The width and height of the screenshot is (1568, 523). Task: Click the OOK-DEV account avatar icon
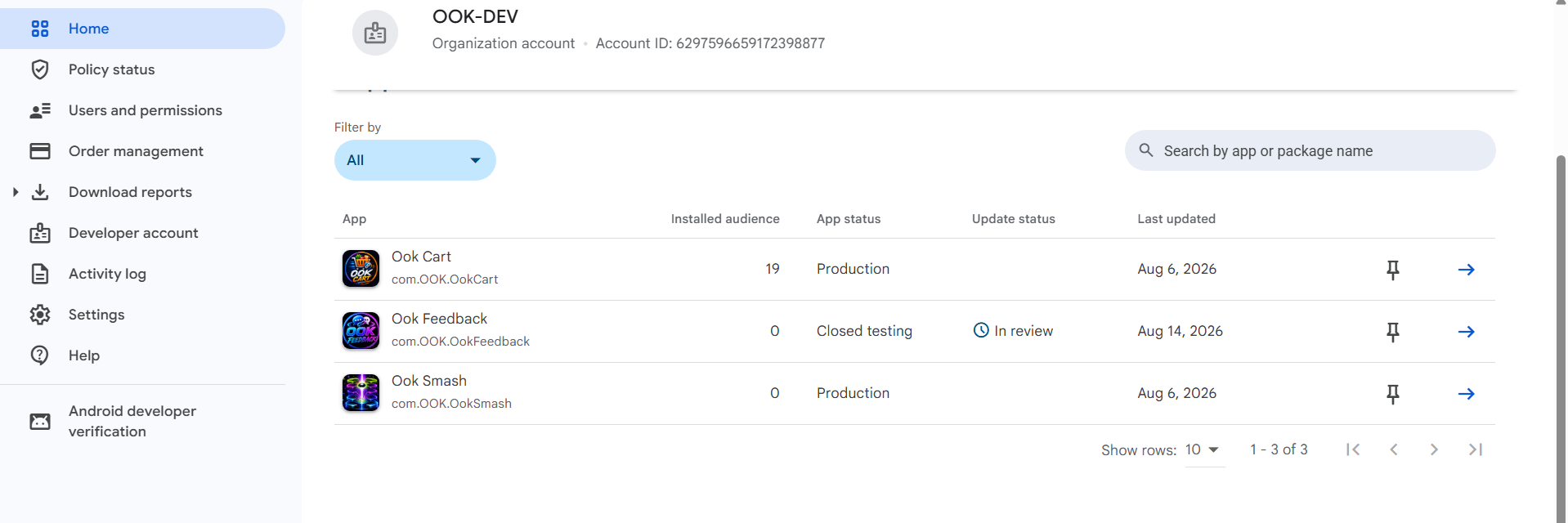click(x=375, y=33)
